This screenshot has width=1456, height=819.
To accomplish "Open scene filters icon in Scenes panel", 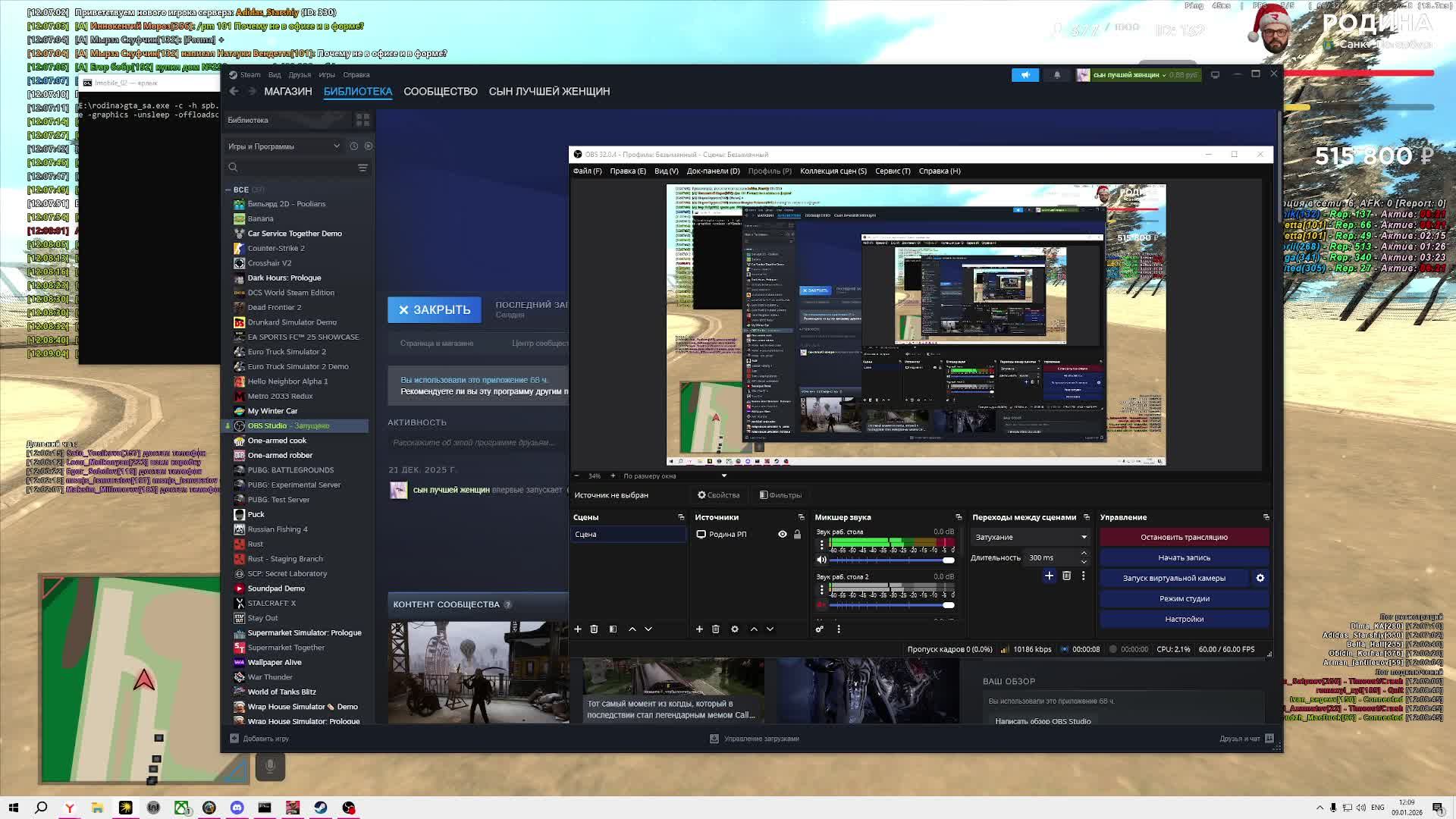I will point(613,629).
